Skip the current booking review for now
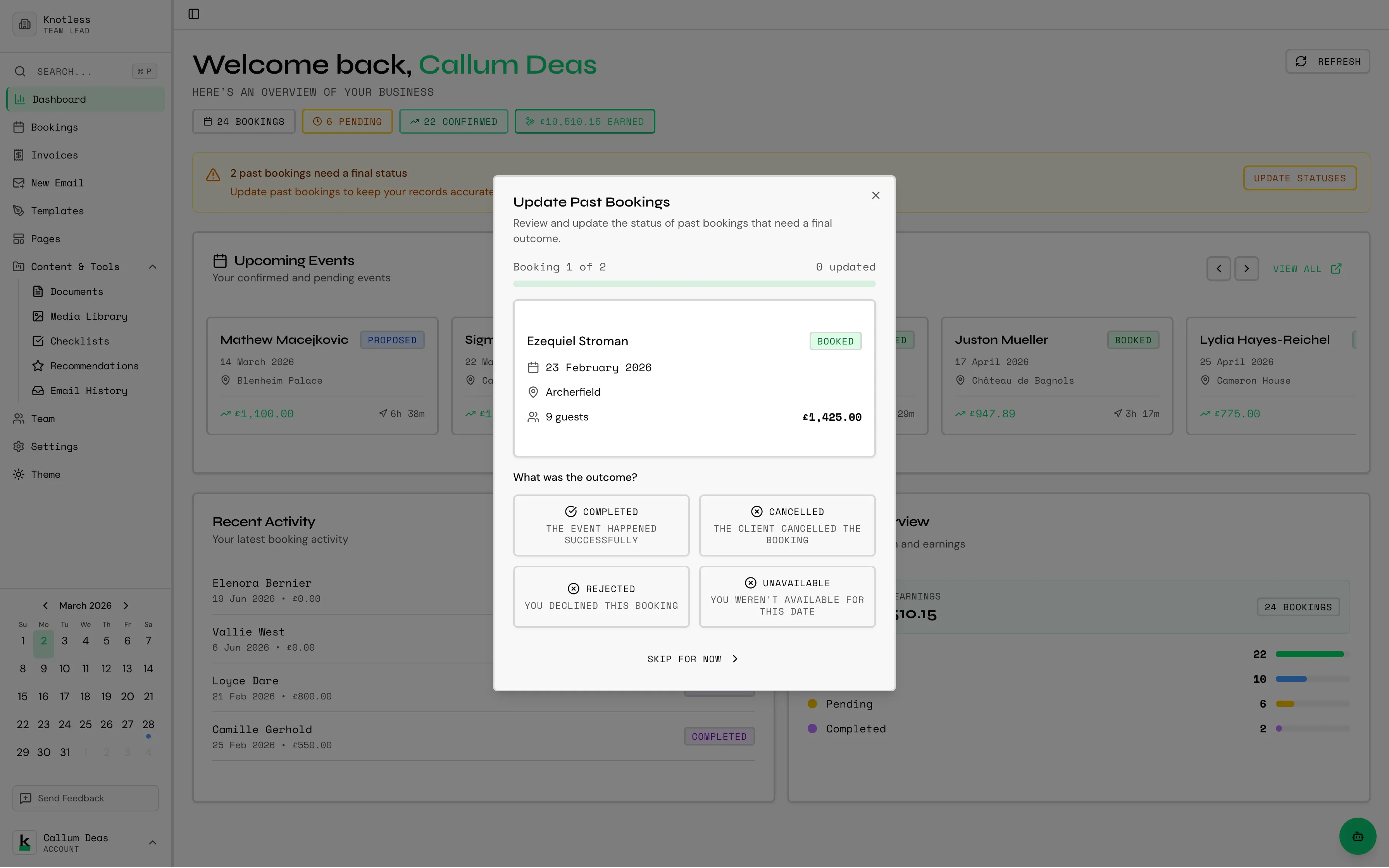This screenshot has width=1389, height=868. tap(693, 658)
